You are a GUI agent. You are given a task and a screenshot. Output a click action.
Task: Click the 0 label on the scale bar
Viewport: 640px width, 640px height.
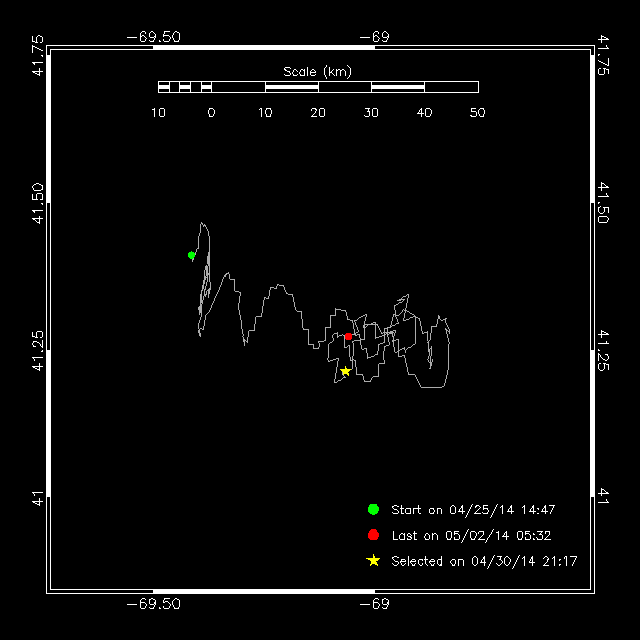click(211, 113)
